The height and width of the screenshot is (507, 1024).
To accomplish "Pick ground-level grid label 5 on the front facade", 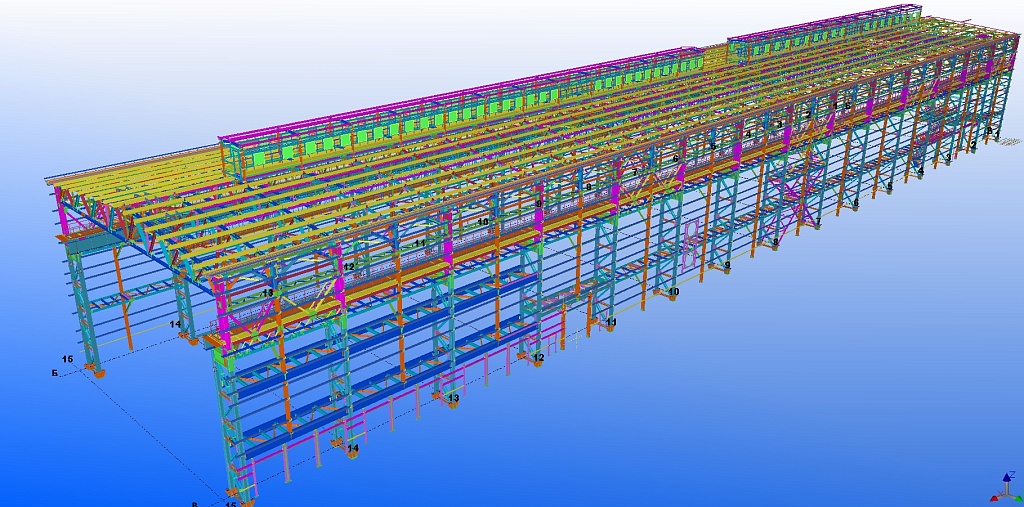I will (889, 186).
